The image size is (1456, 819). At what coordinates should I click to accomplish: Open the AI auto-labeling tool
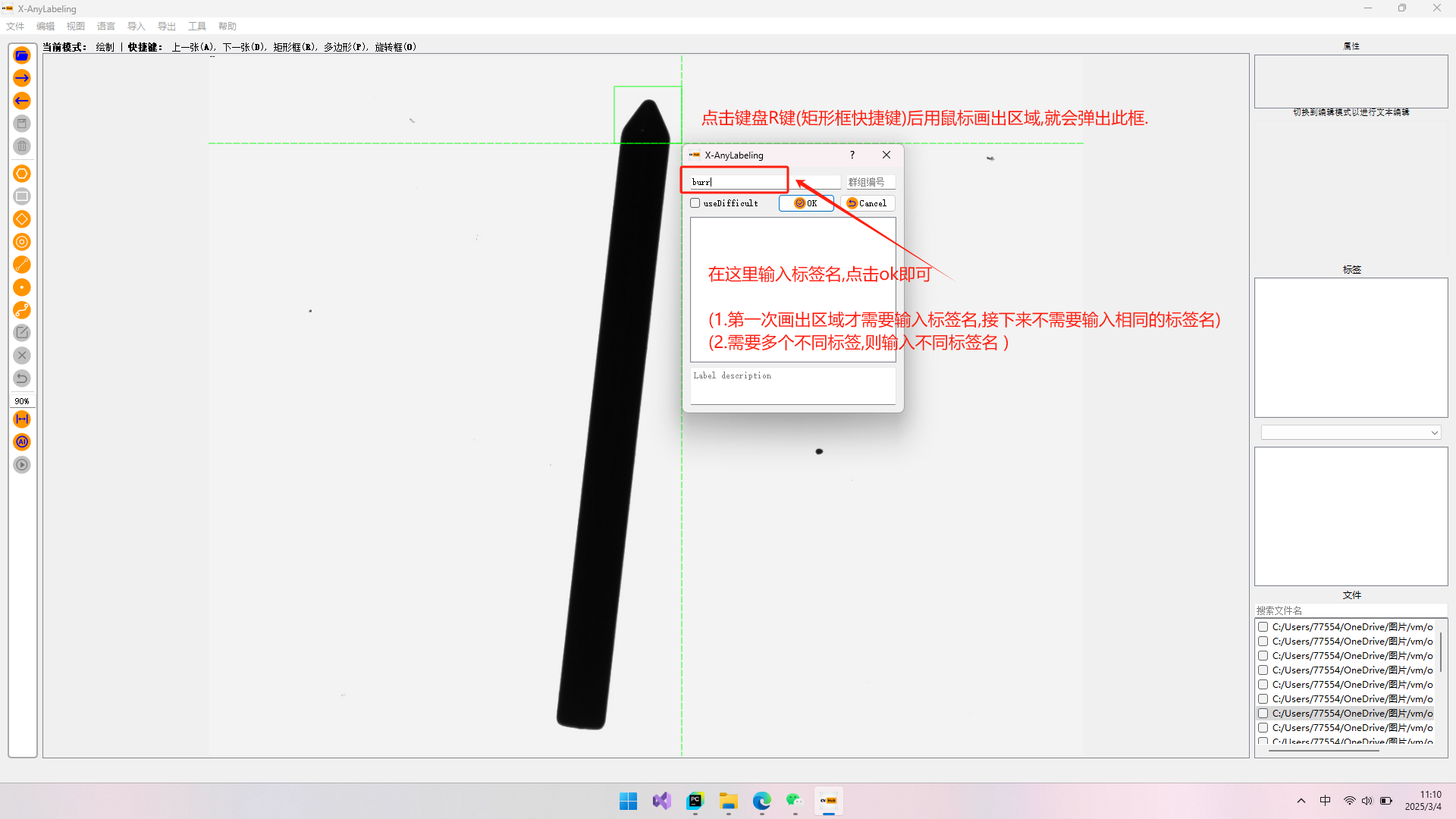[x=22, y=442]
